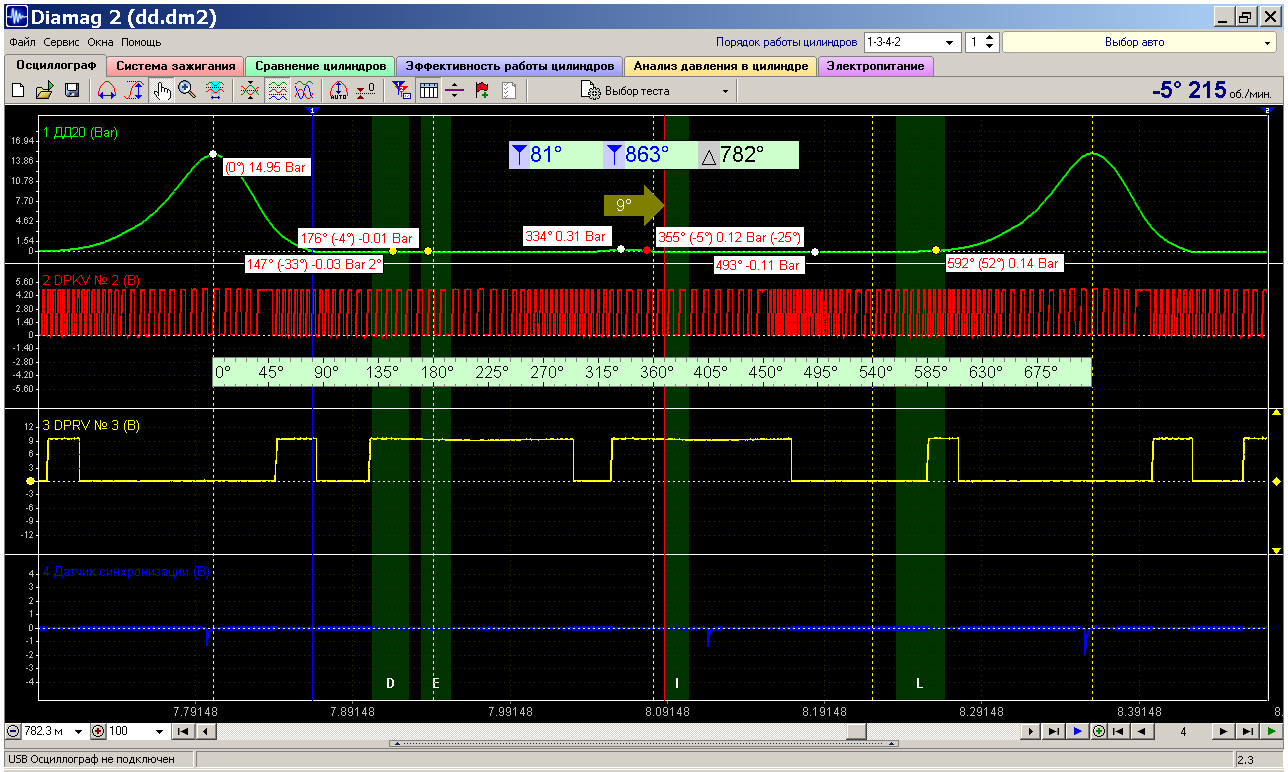Select phase marker L in bottom channel
Screen dimensions: 1288x772
[920, 683]
